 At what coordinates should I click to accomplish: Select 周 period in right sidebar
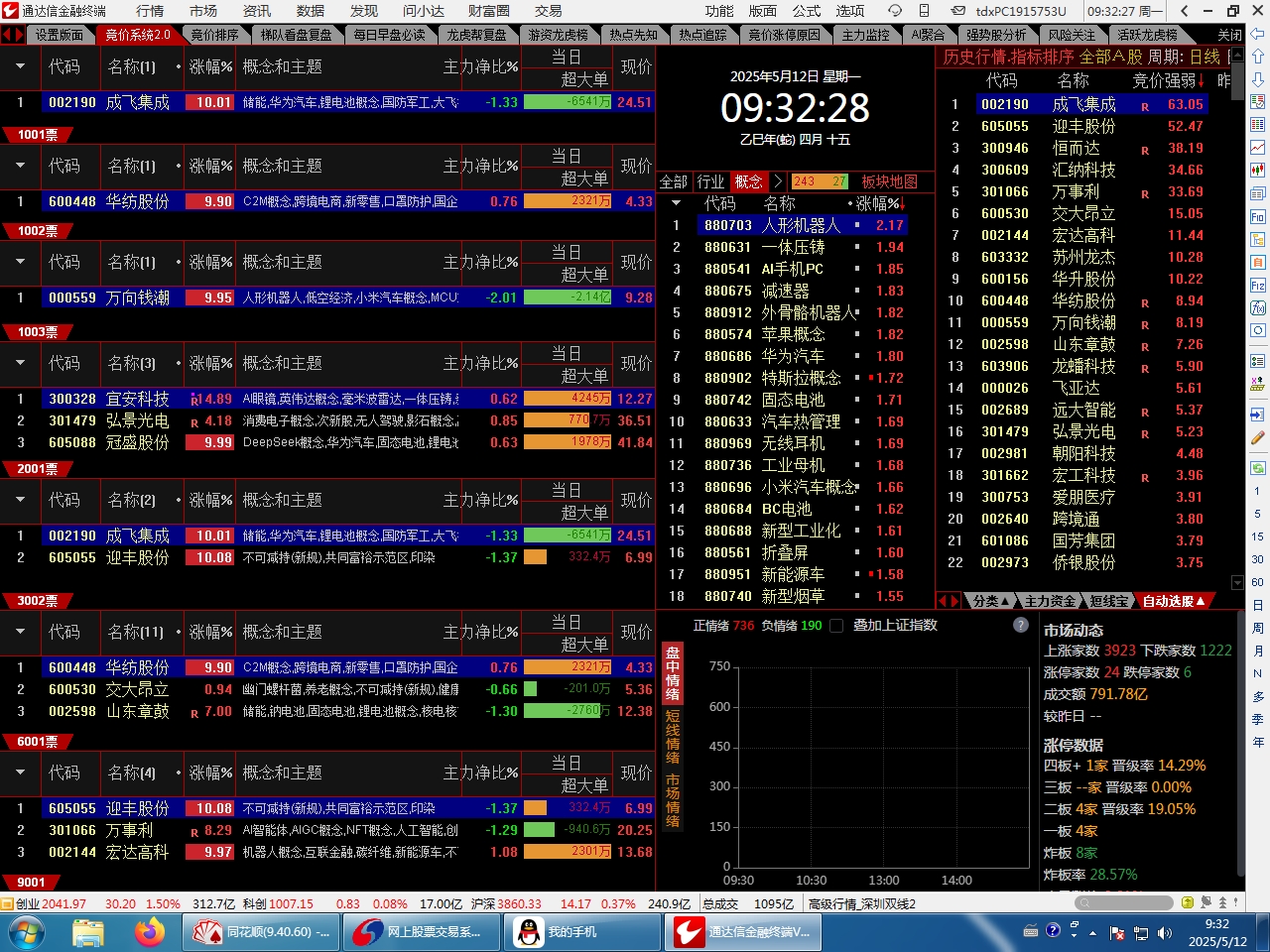pos(1258,628)
